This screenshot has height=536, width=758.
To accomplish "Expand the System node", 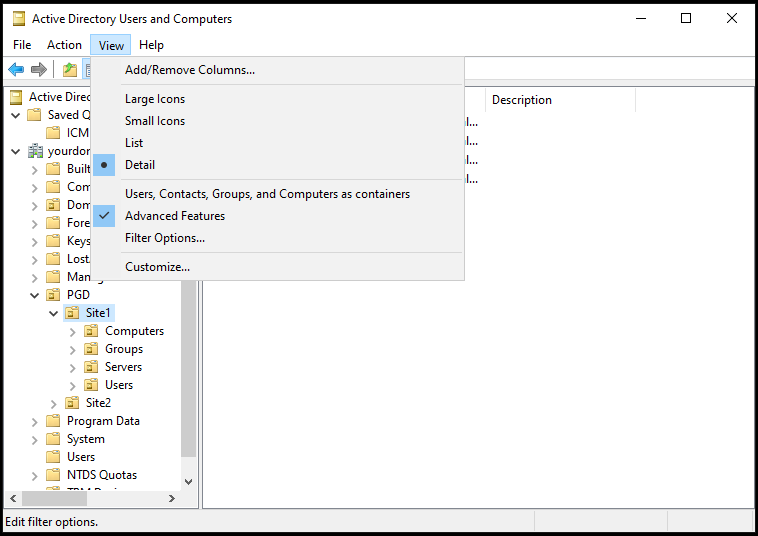I will click(35, 440).
